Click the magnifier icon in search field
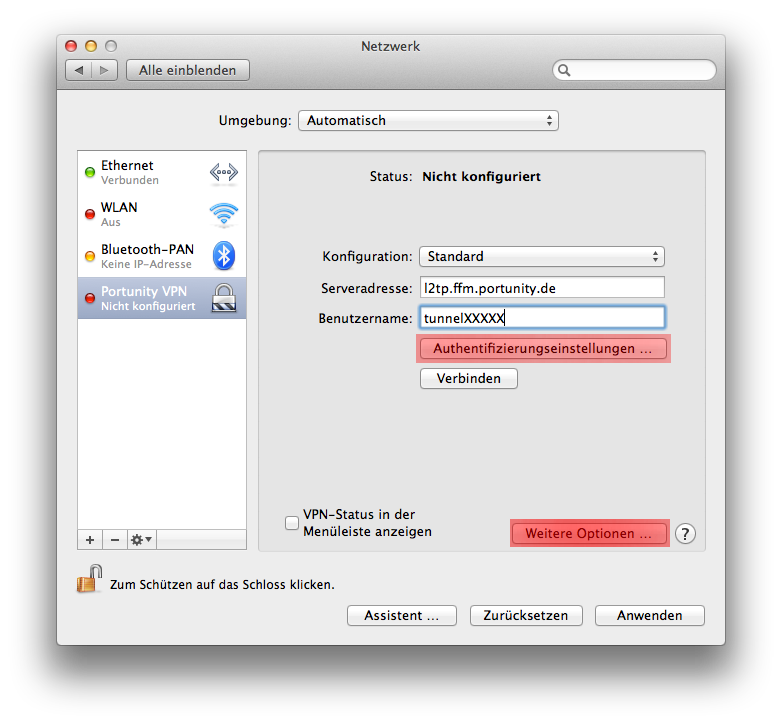The width and height of the screenshot is (782, 724). pos(565,71)
